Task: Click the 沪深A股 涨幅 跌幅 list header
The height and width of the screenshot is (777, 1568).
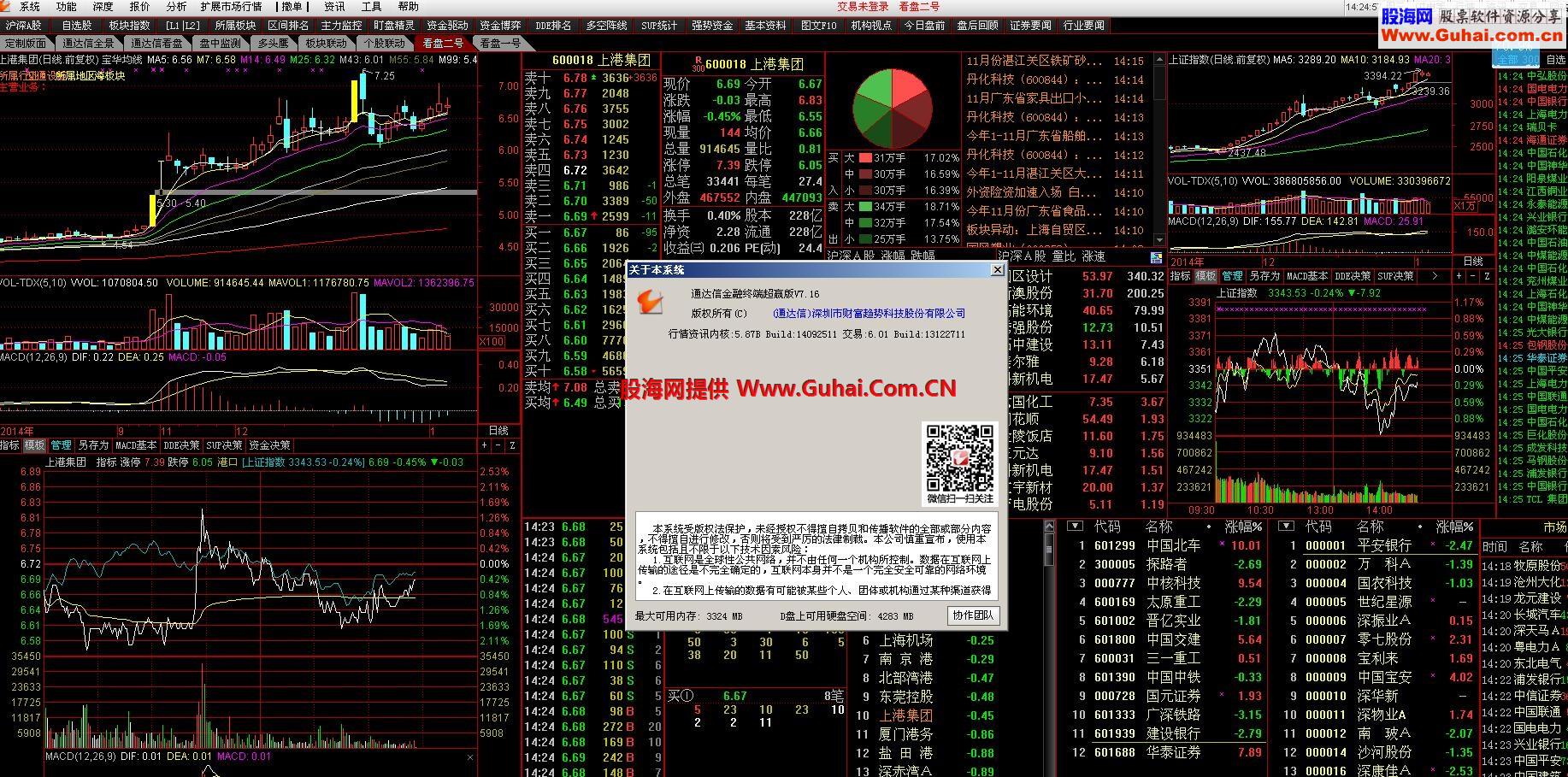Action: tap(881, 256)
